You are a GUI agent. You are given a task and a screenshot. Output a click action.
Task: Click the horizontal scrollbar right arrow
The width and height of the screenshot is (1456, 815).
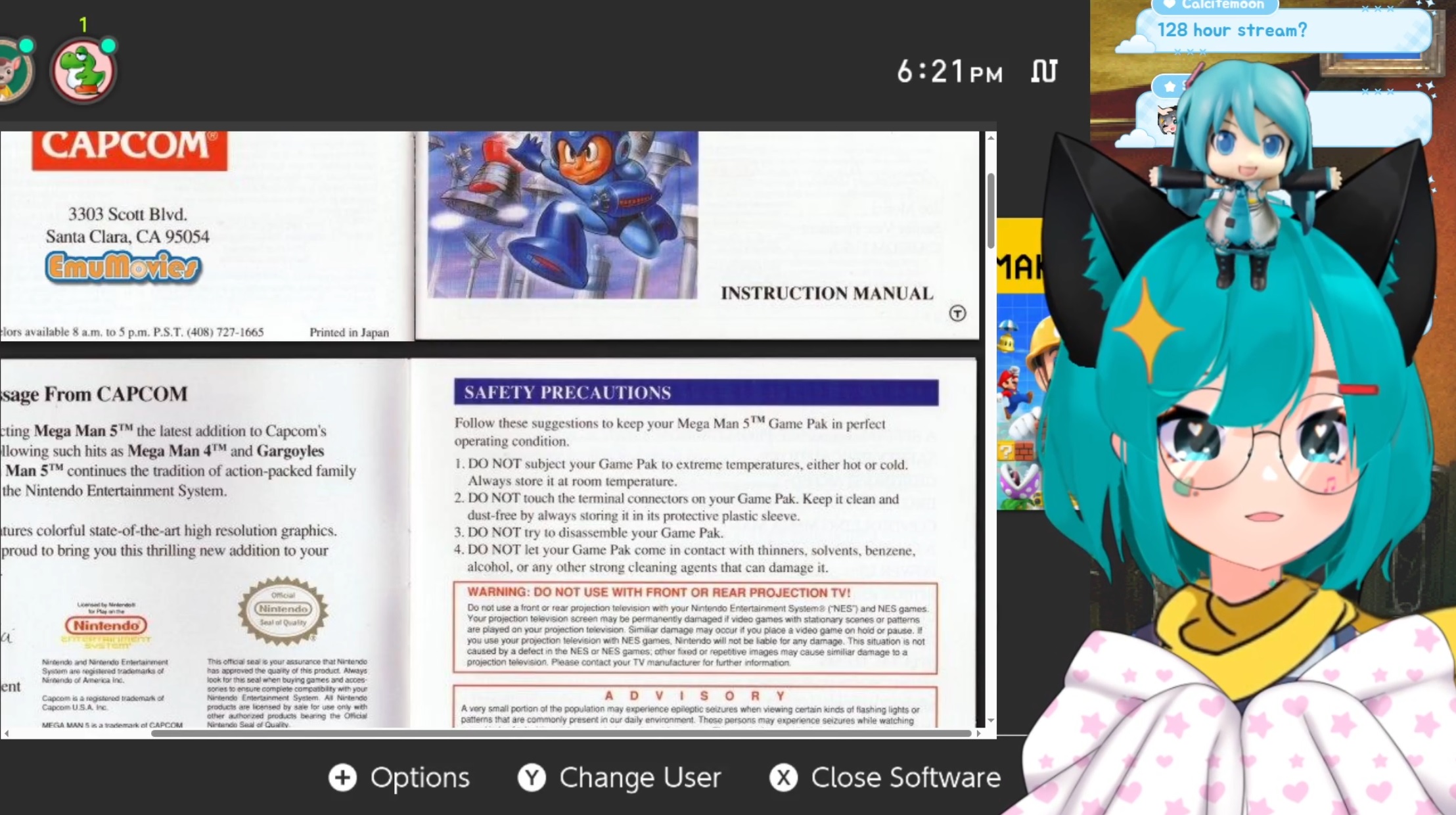click(x=978, y=733)
